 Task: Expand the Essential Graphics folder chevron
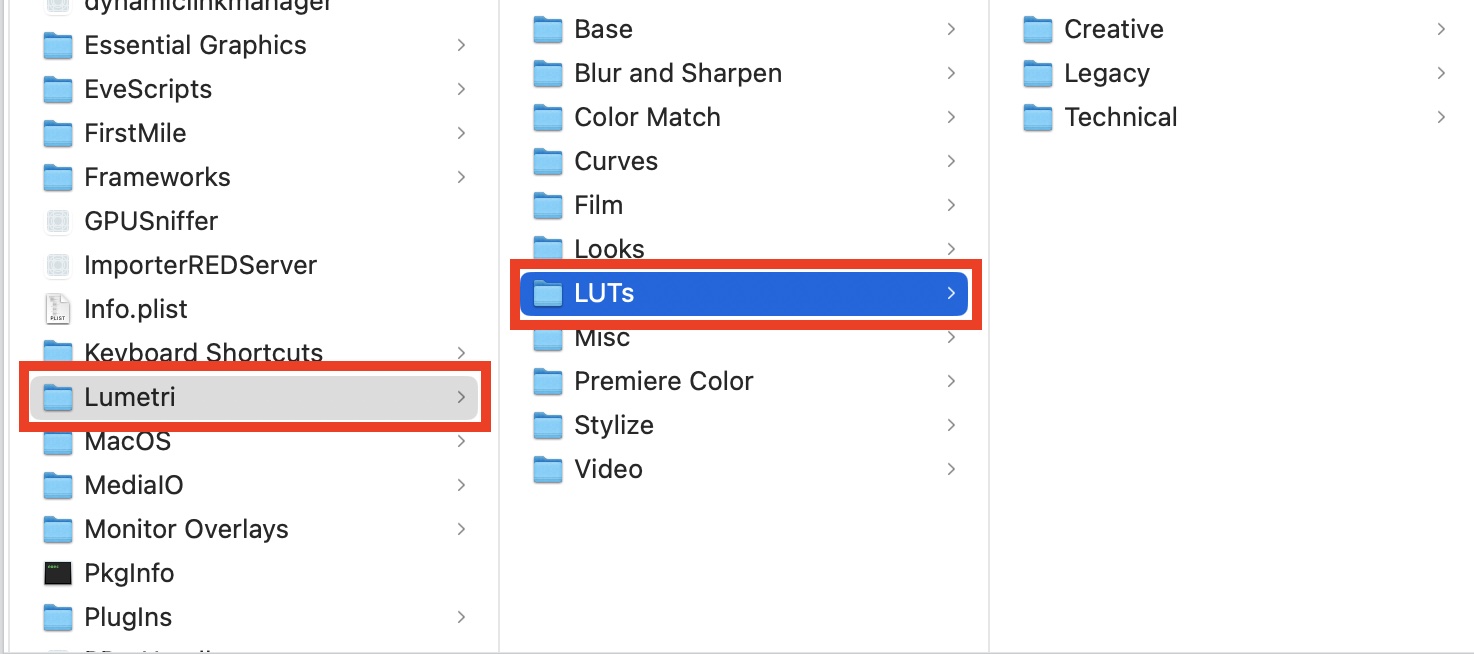coord(461,45)
